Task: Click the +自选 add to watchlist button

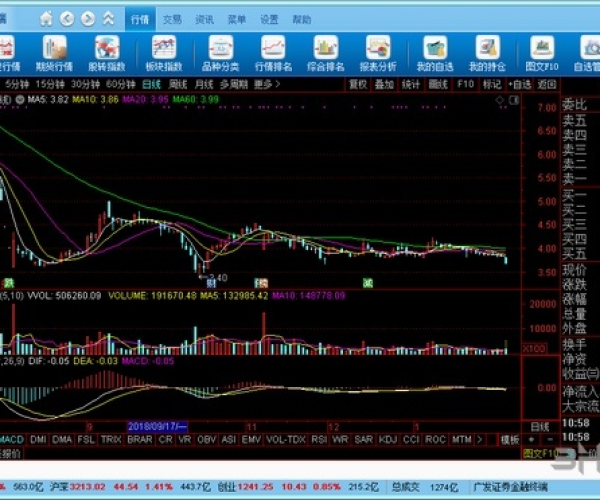Action: pyautogui.click(x=521, y=85)
